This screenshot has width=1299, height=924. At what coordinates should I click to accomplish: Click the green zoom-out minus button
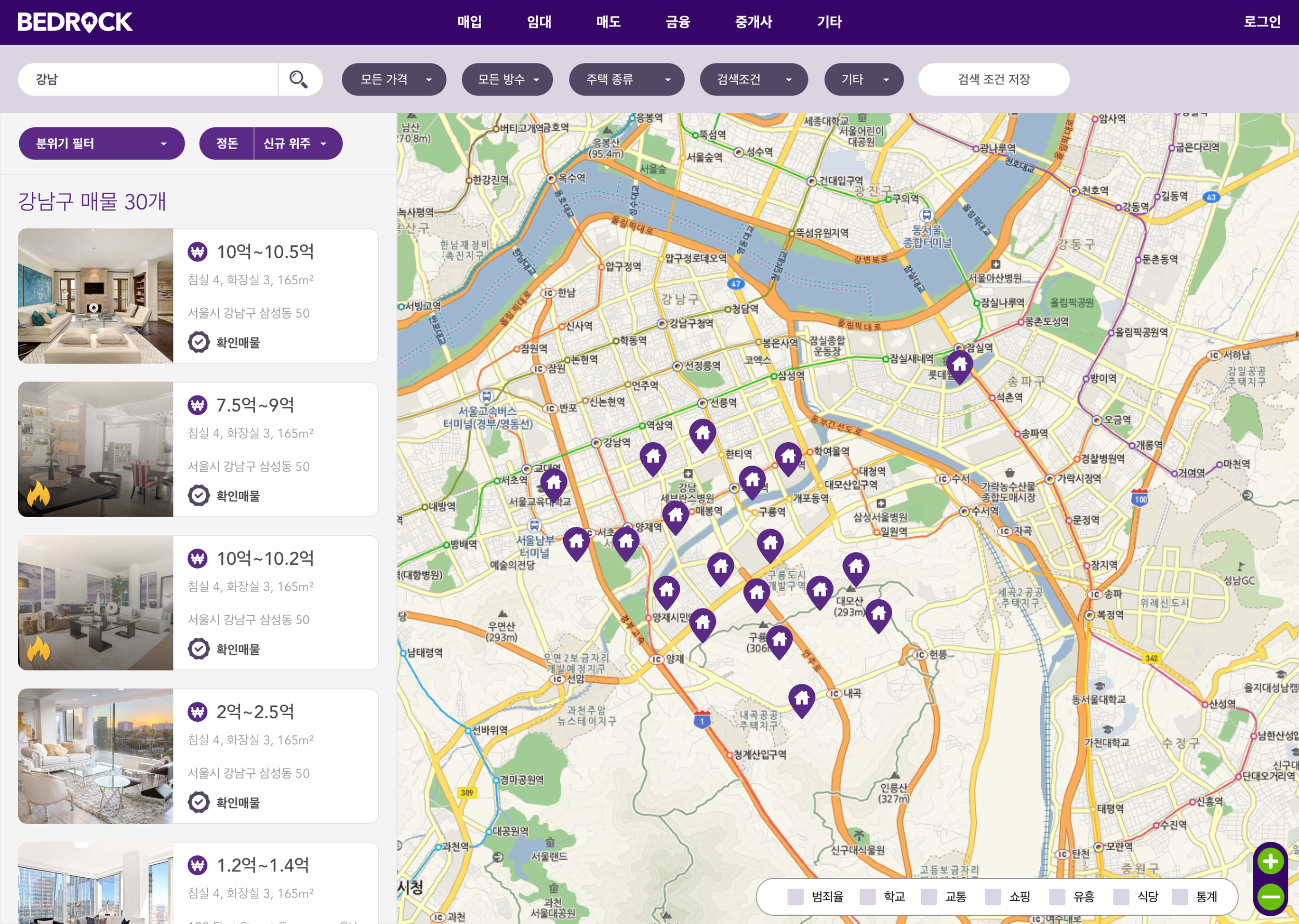pyautogui.click(x=1270, y=896)
